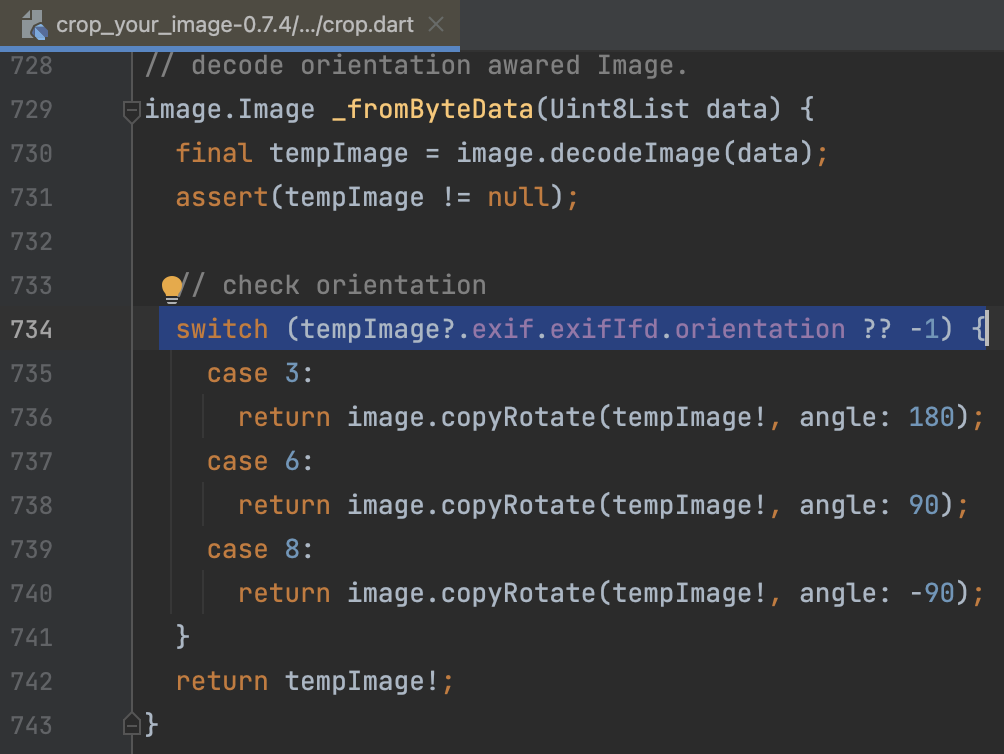Click line number 730 in the gutter
Viewport: 1004px width, 754px height.
[x=31, y=154]
